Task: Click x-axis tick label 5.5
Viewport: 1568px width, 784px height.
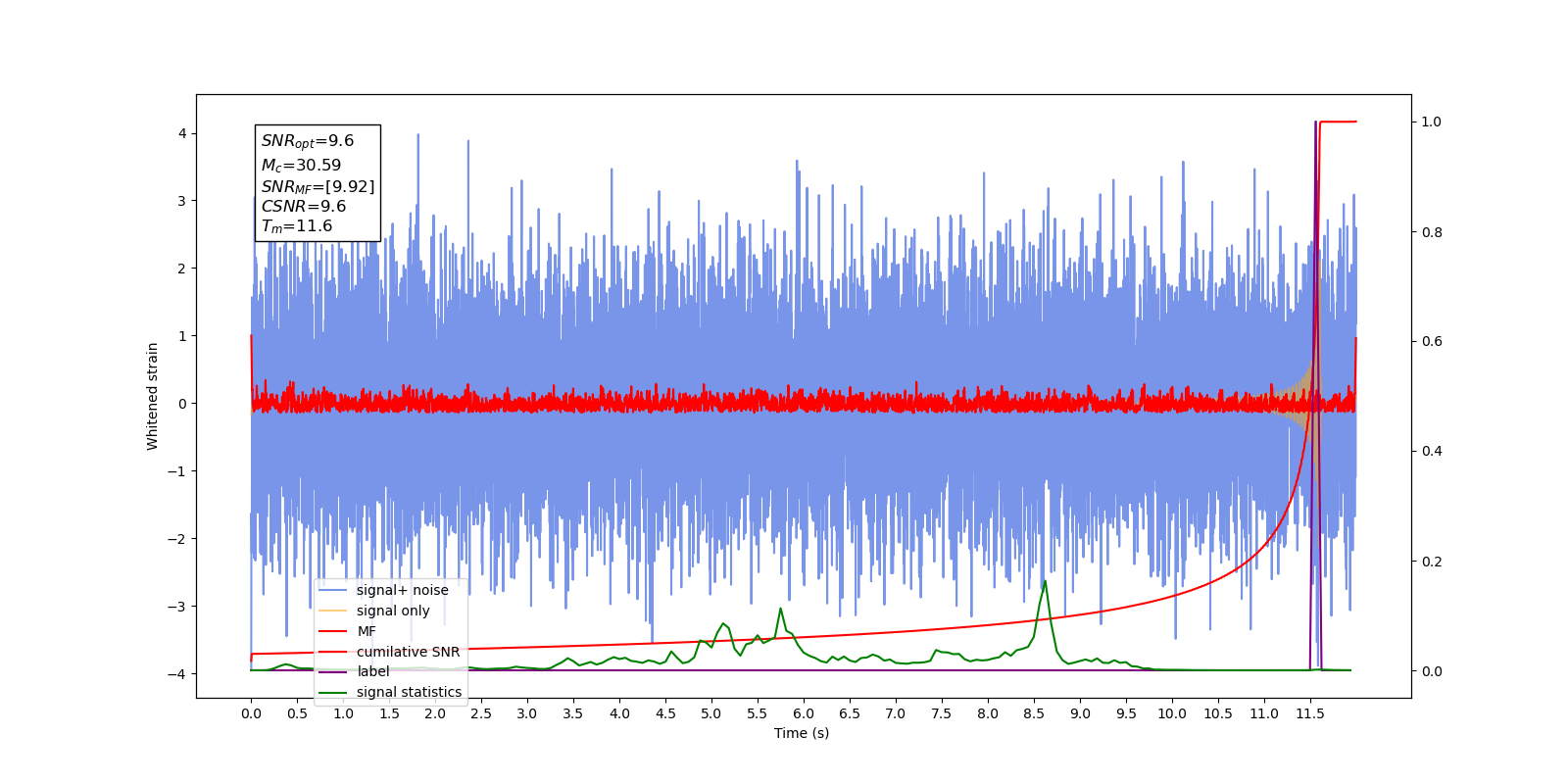Action: coord(758,713)
